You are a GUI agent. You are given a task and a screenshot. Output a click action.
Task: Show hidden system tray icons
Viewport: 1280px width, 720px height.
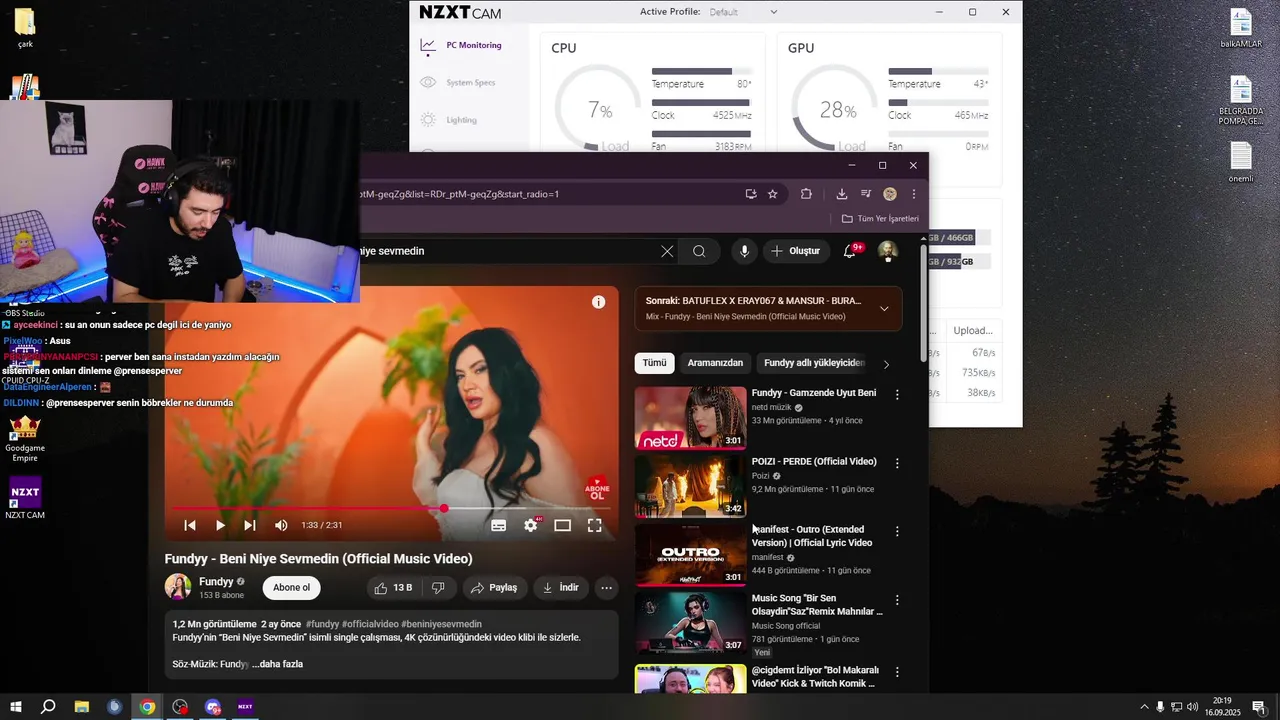1144,707
